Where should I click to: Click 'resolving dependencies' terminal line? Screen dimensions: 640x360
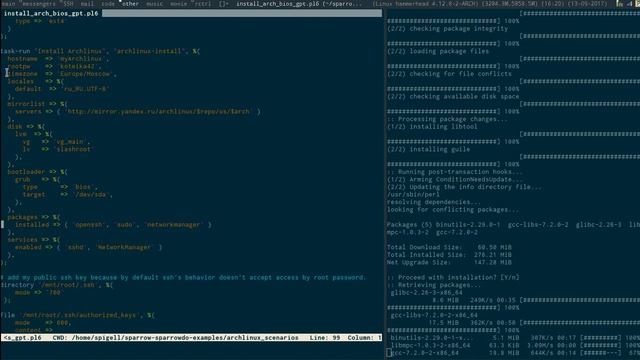click(x=434, y=202)
